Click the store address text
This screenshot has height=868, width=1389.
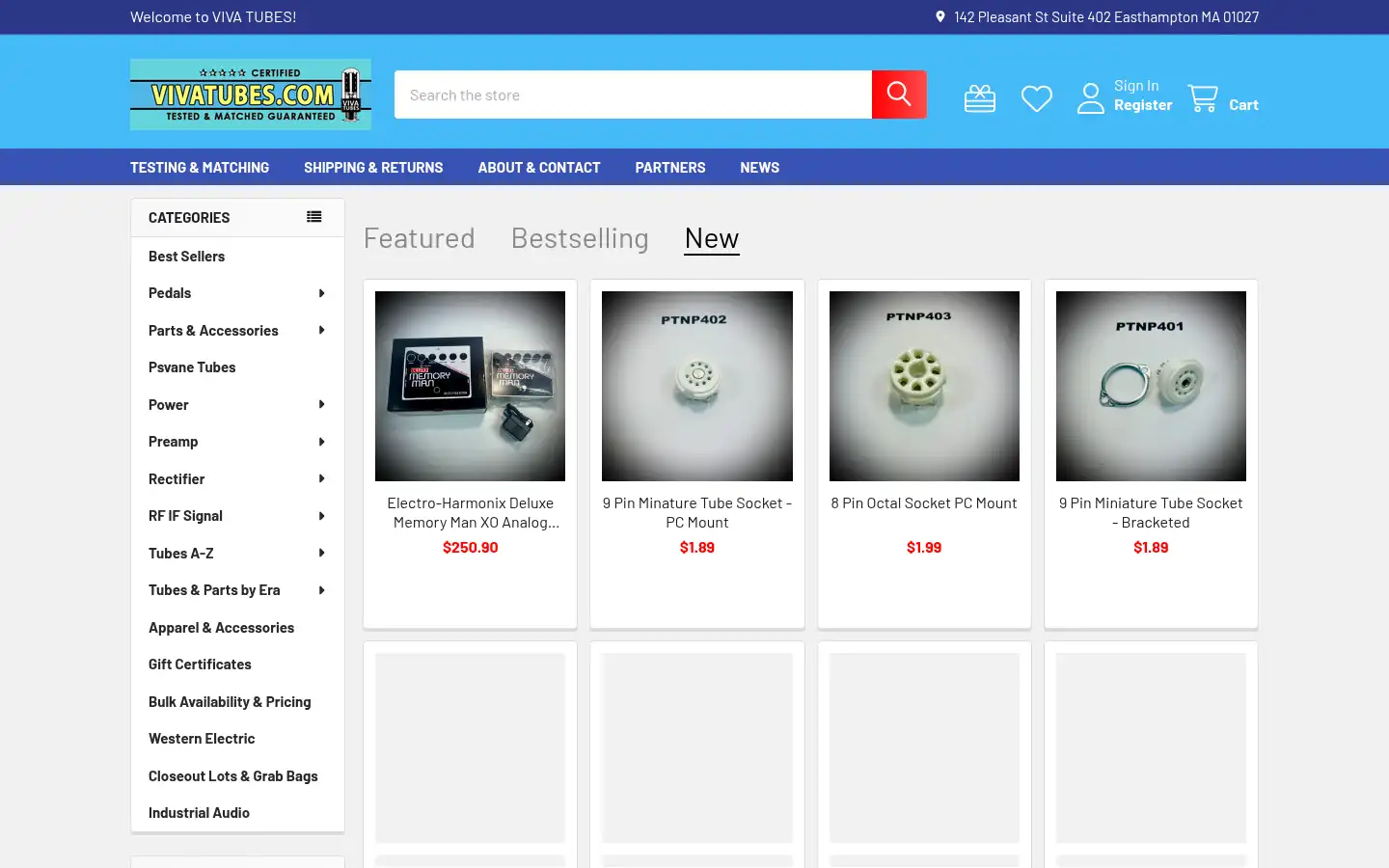(x=1106, y=17)
